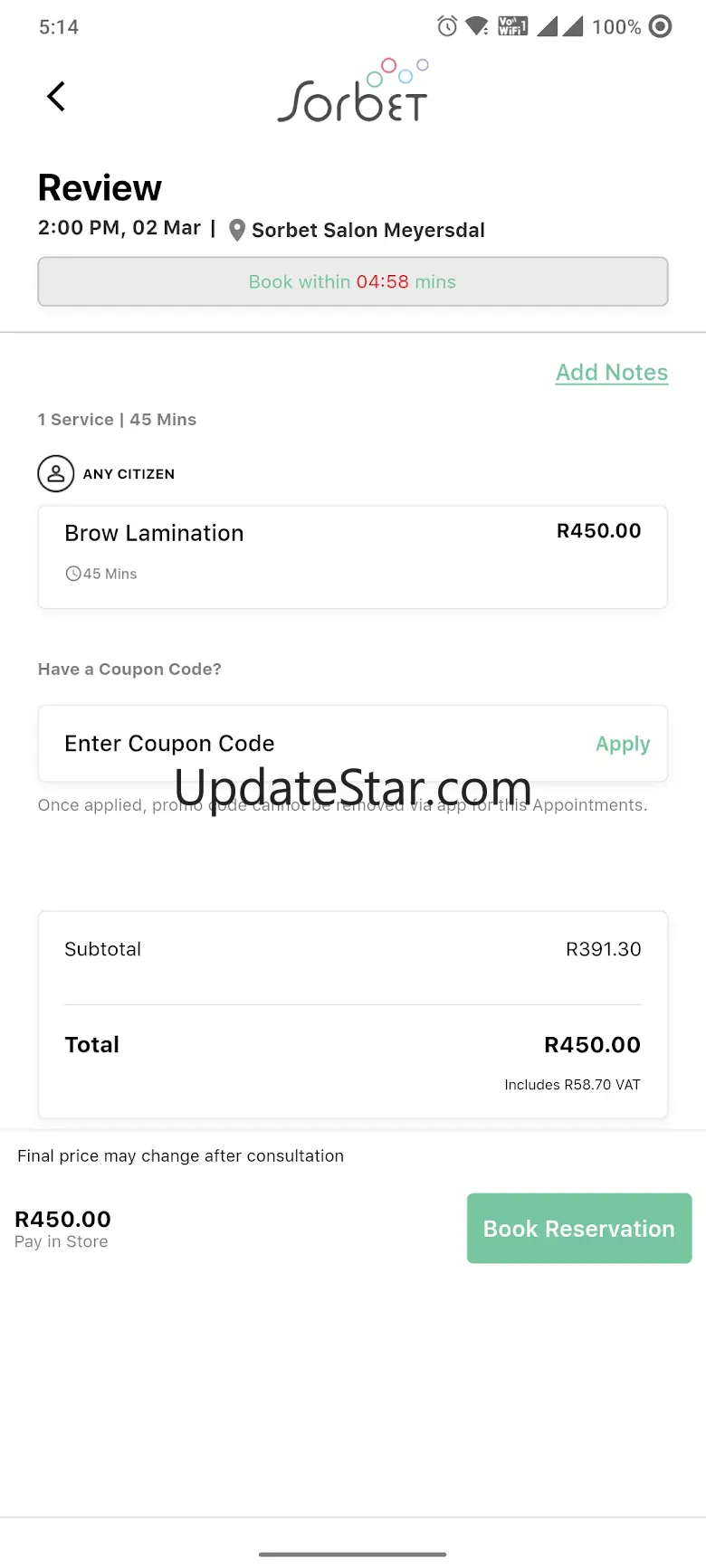Tap Book Reservation

[x=579, y=1228]
